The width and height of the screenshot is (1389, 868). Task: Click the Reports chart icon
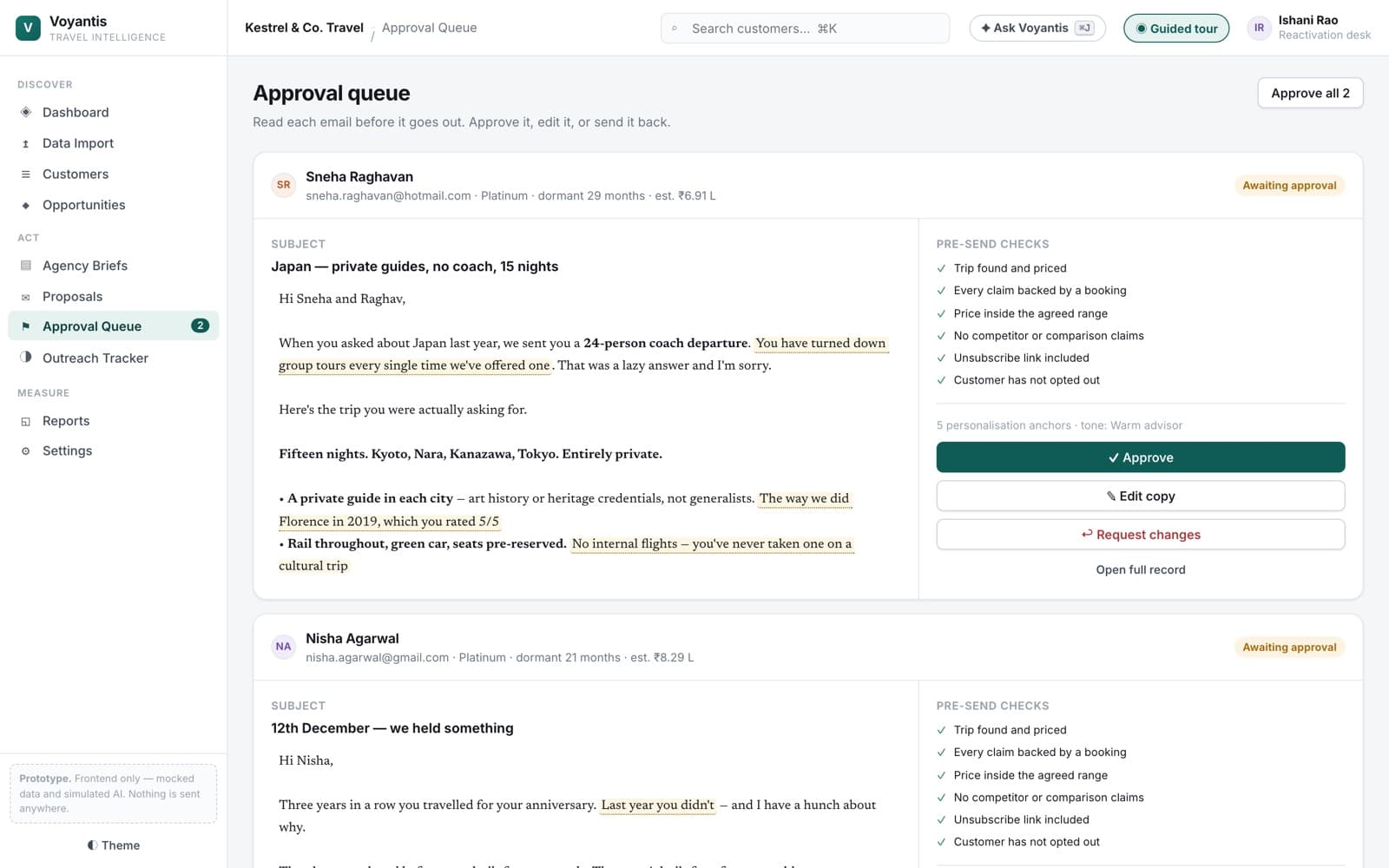coord(26,421)
